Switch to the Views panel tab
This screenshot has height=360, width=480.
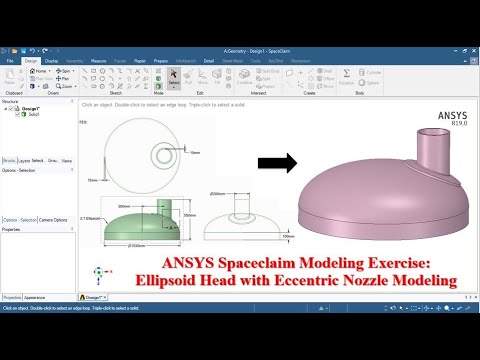pos(66,161)
